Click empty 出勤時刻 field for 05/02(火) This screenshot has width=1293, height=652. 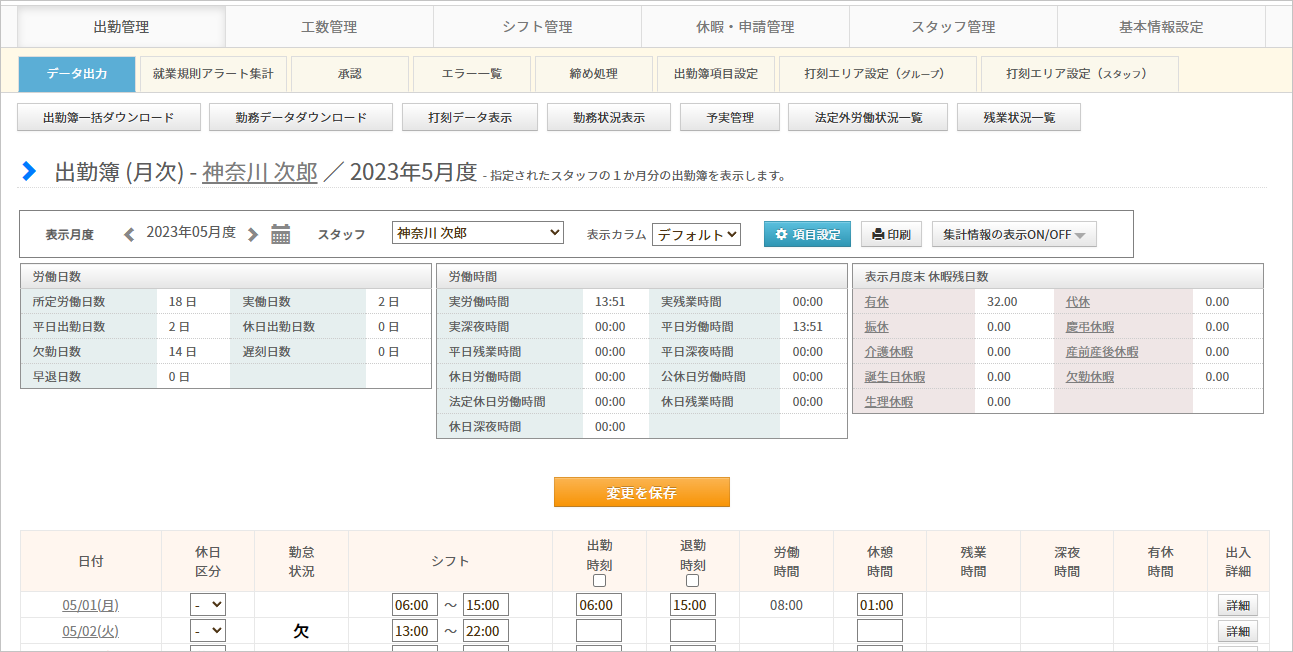pyautogui.click(x=599, y=631)
